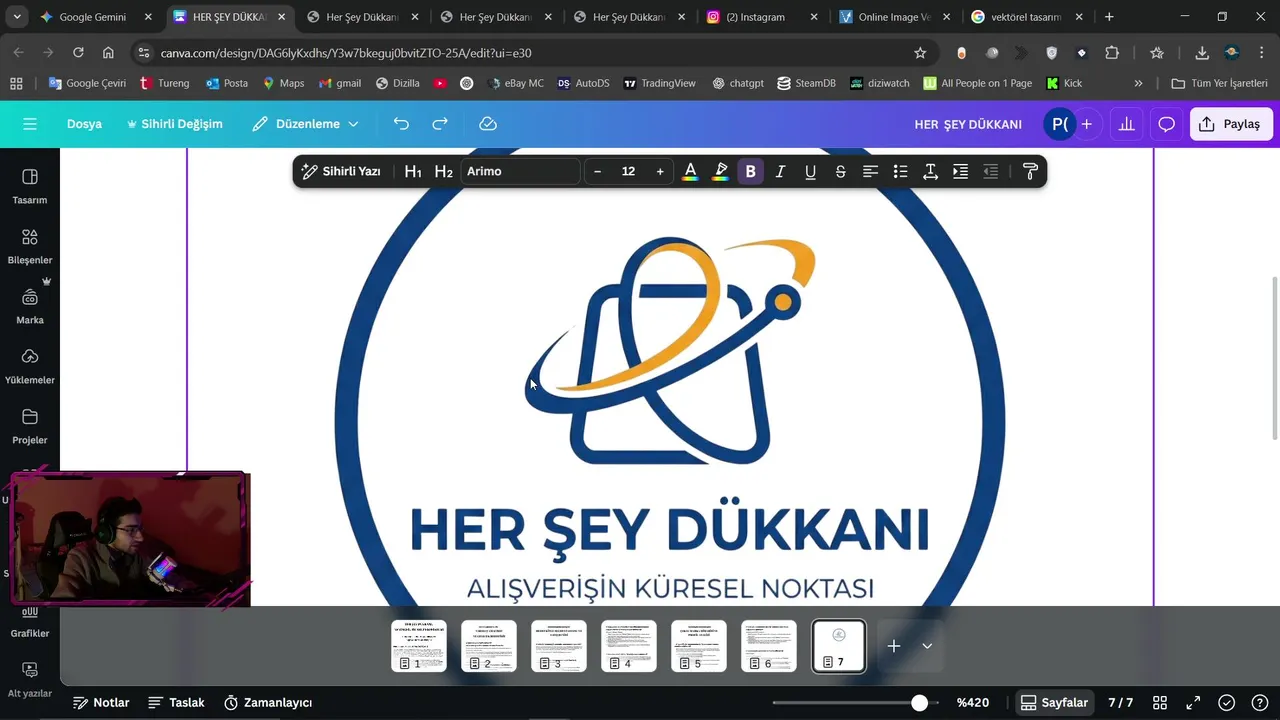This screenshot has height=720, width=1280.
Task: Expand add-page options chevron
Action: [927, 646]
